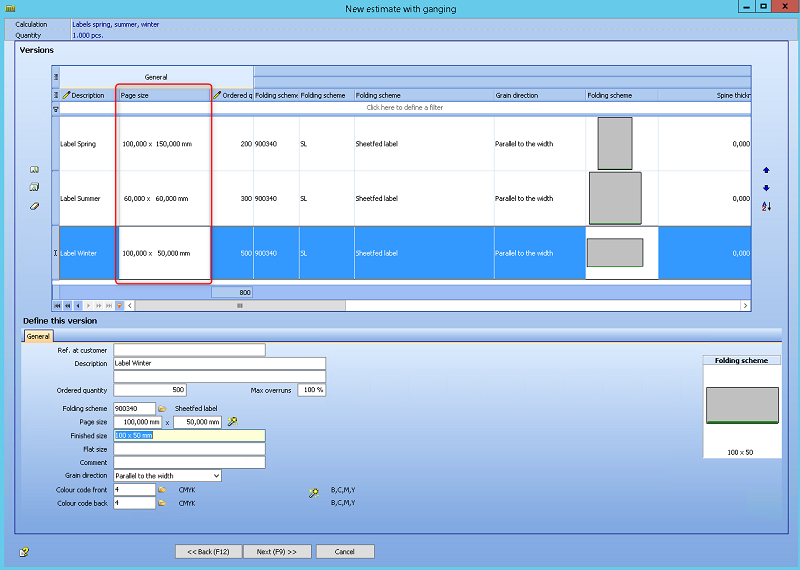Move selected version down with blue arrow
Viewport: 800px width, 570px height.
tap(766, 188)
